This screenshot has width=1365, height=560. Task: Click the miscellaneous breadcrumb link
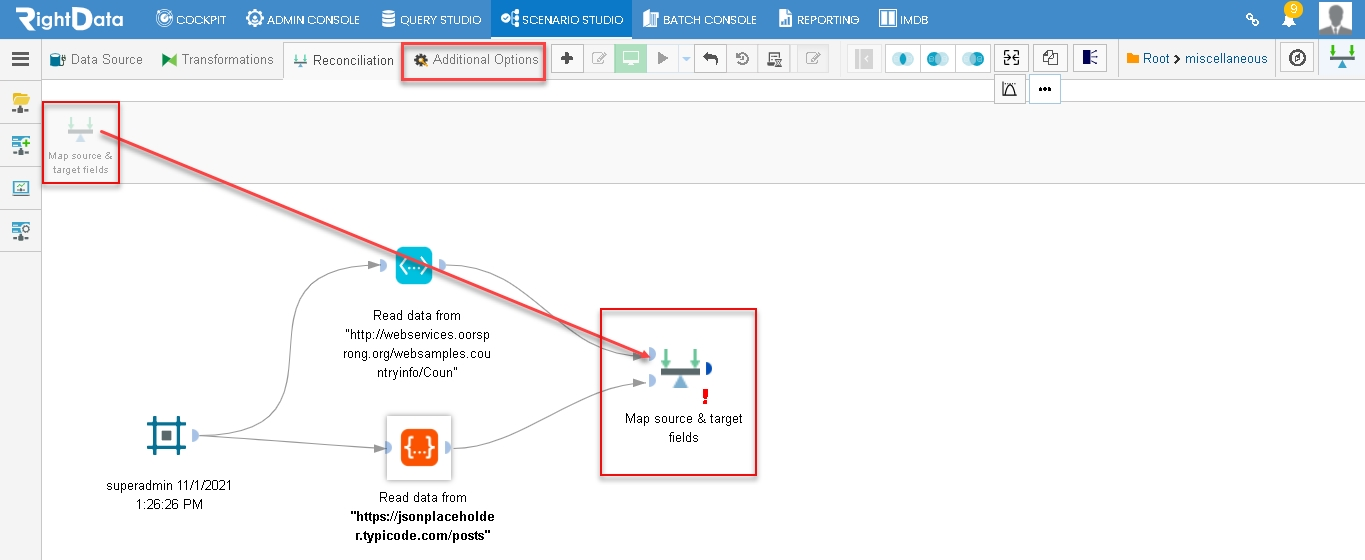click(1226, 59)
